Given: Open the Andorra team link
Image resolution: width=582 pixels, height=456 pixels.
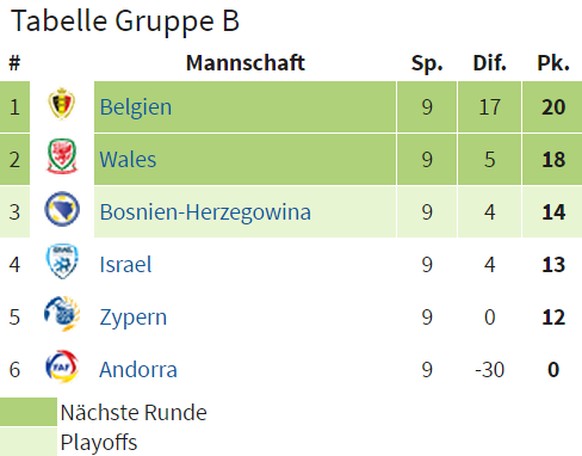Looking at the screenshot, I should pos(138,370).
